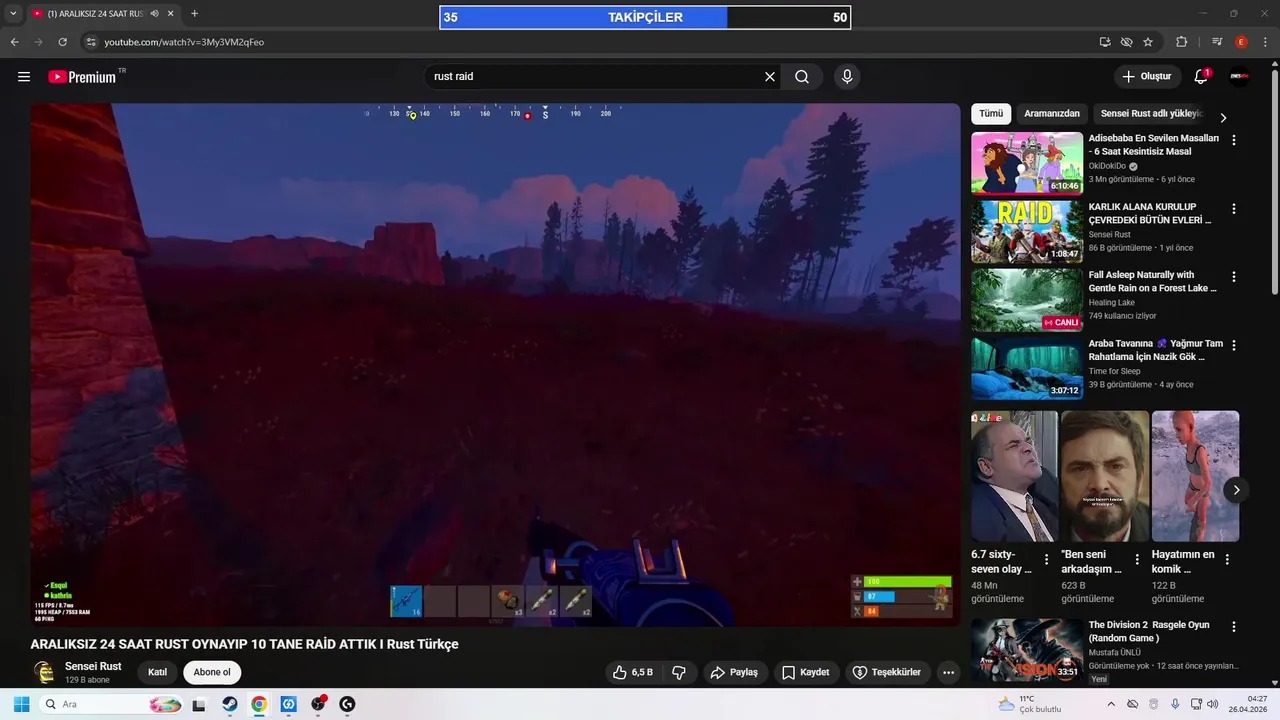1280x720 pixels.
Task: Open the Adisebaba masallar thumbnail
Action: pos(1027,163)
